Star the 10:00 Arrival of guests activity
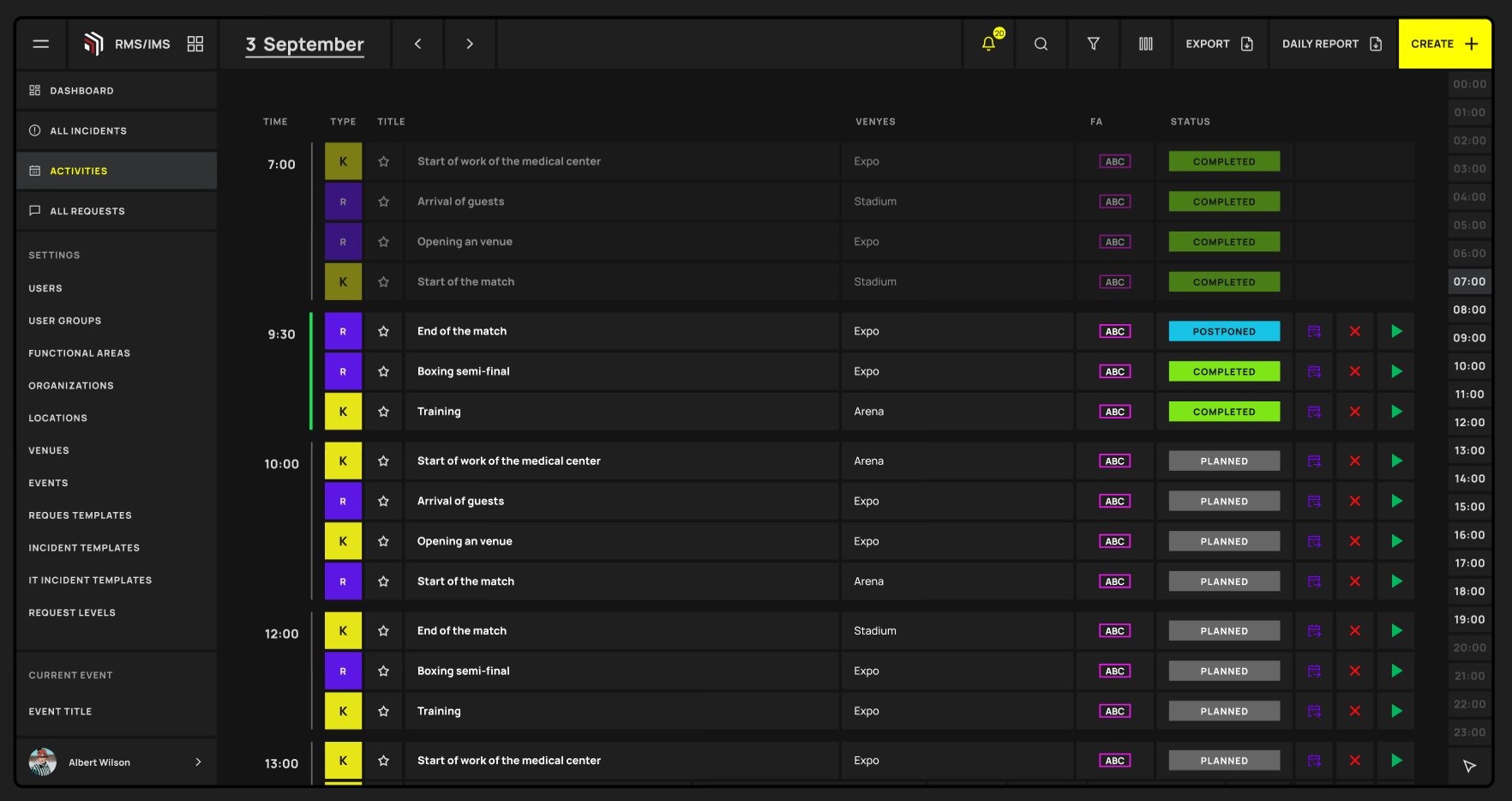This screenshot has width=1512, height=801. coord(383,501)
